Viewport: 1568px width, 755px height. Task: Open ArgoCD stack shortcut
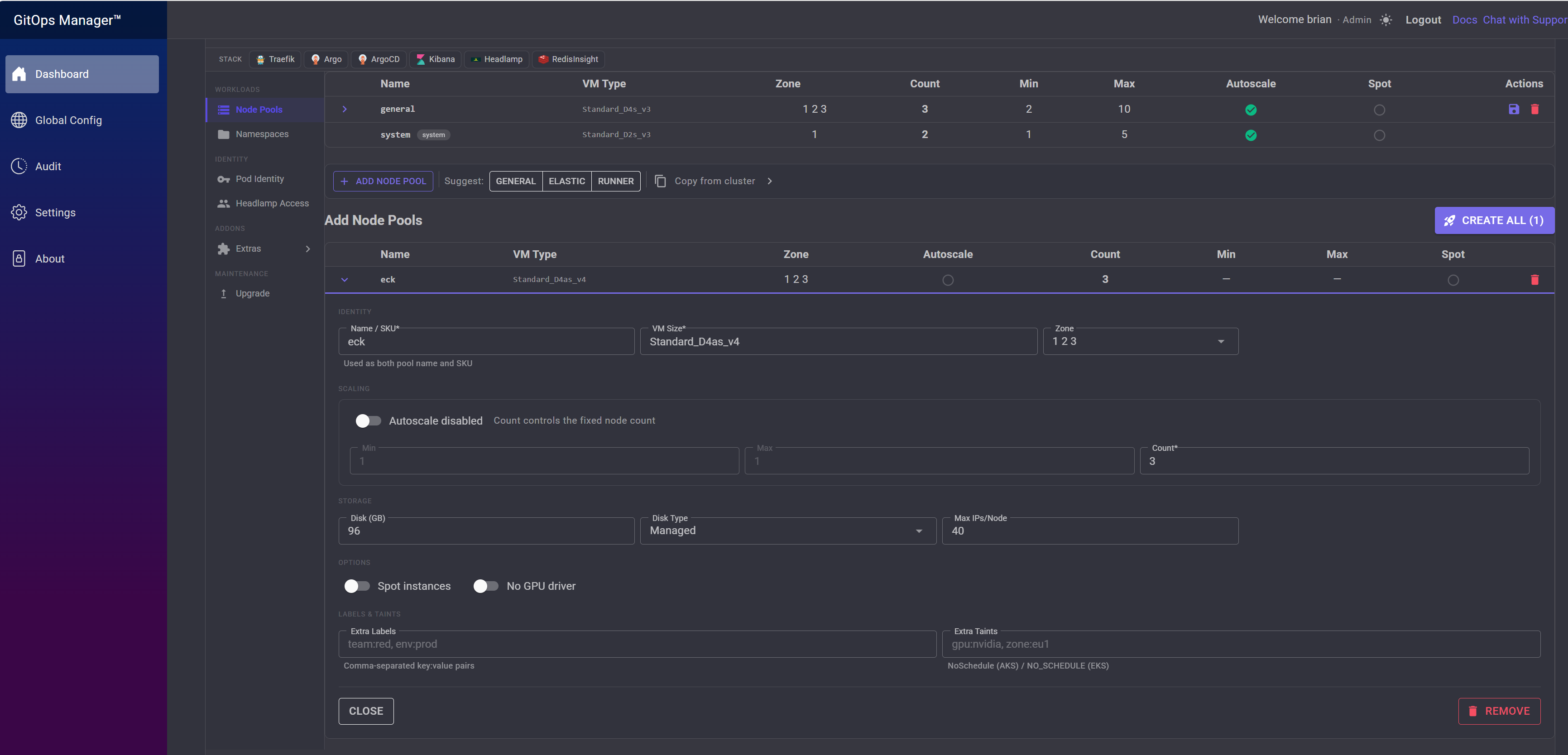pos(379,59)
